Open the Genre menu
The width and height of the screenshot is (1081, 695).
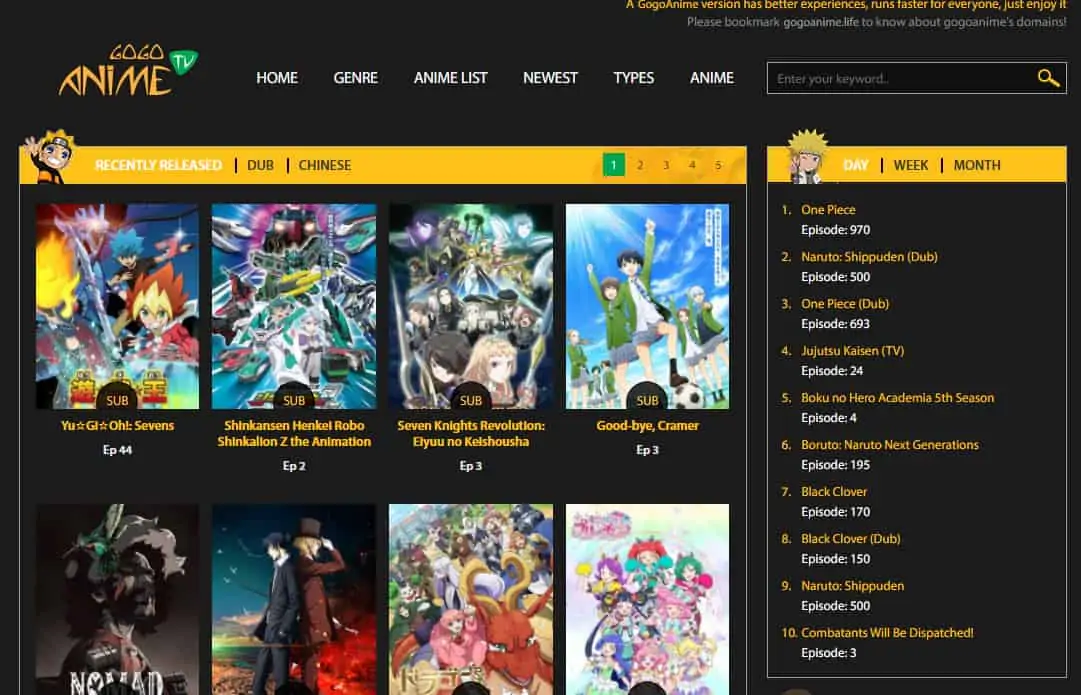point(356,78)
